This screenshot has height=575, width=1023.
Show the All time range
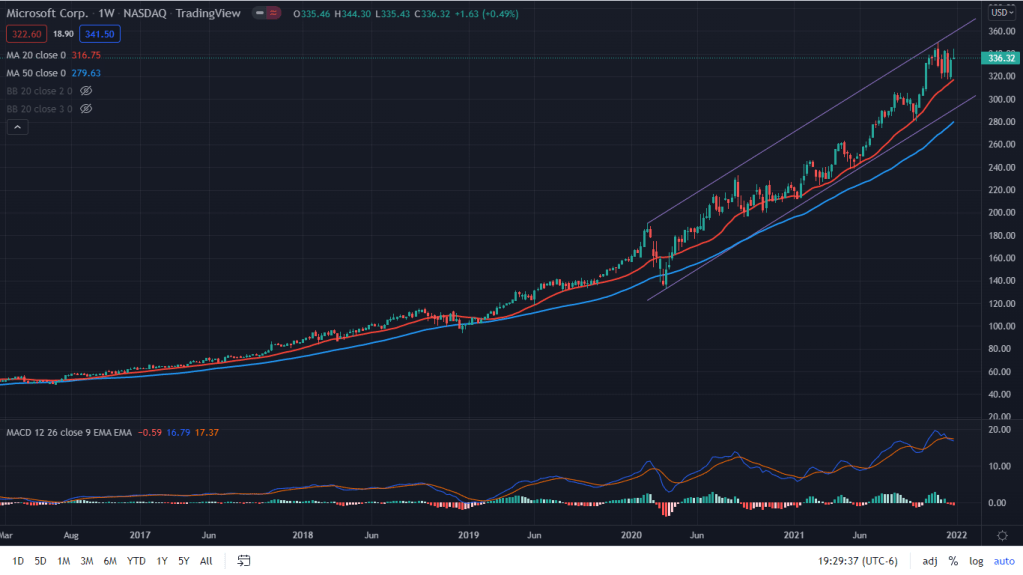(206, 561)
